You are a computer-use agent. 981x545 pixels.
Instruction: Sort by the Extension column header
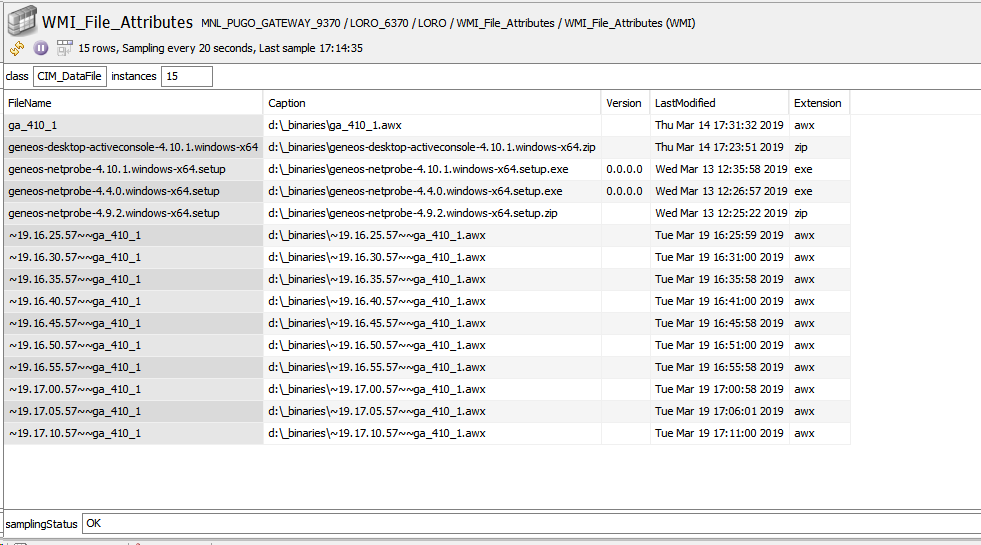[819, 103]
